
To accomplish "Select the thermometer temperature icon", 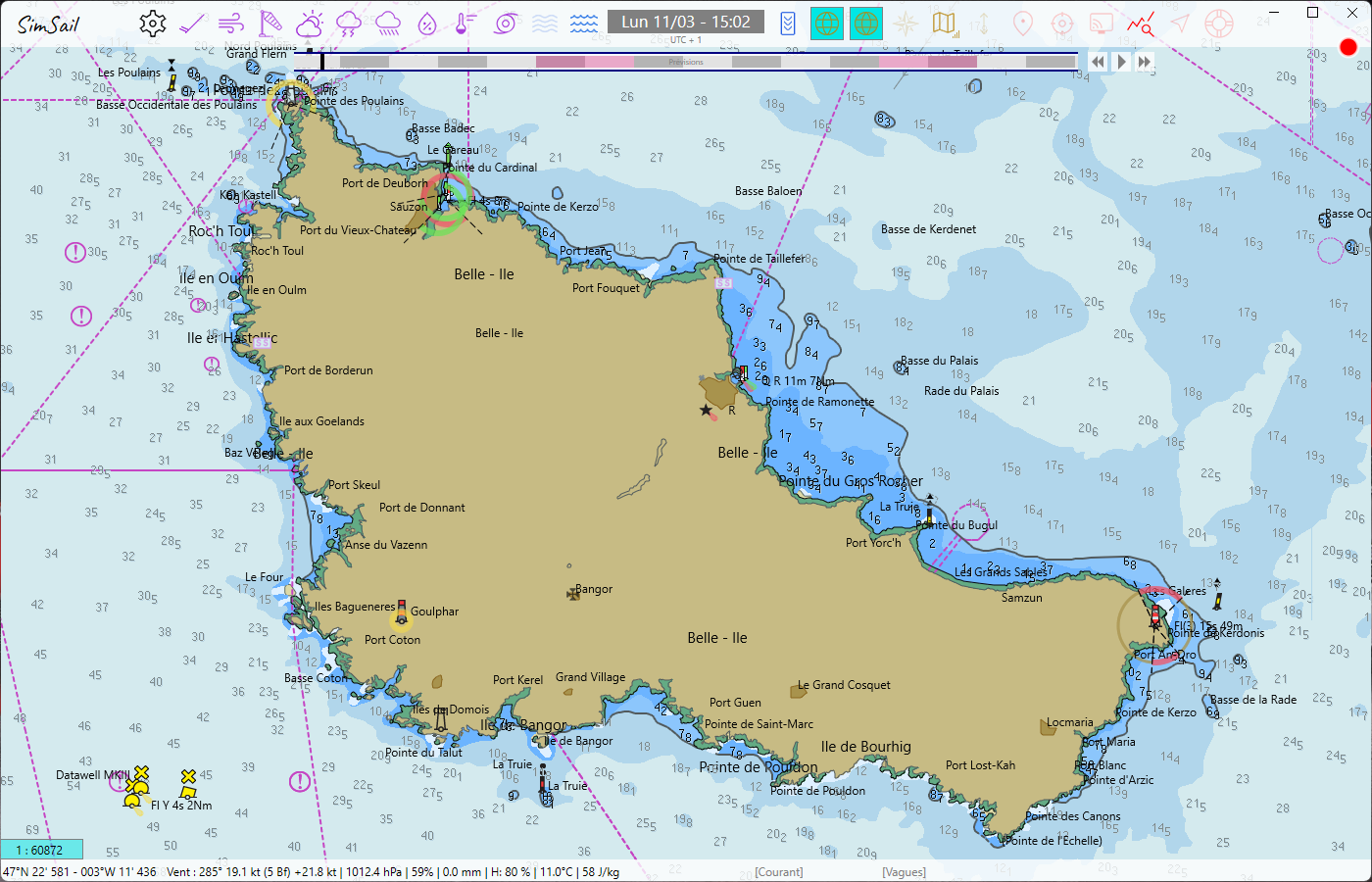I will (466, 24).
